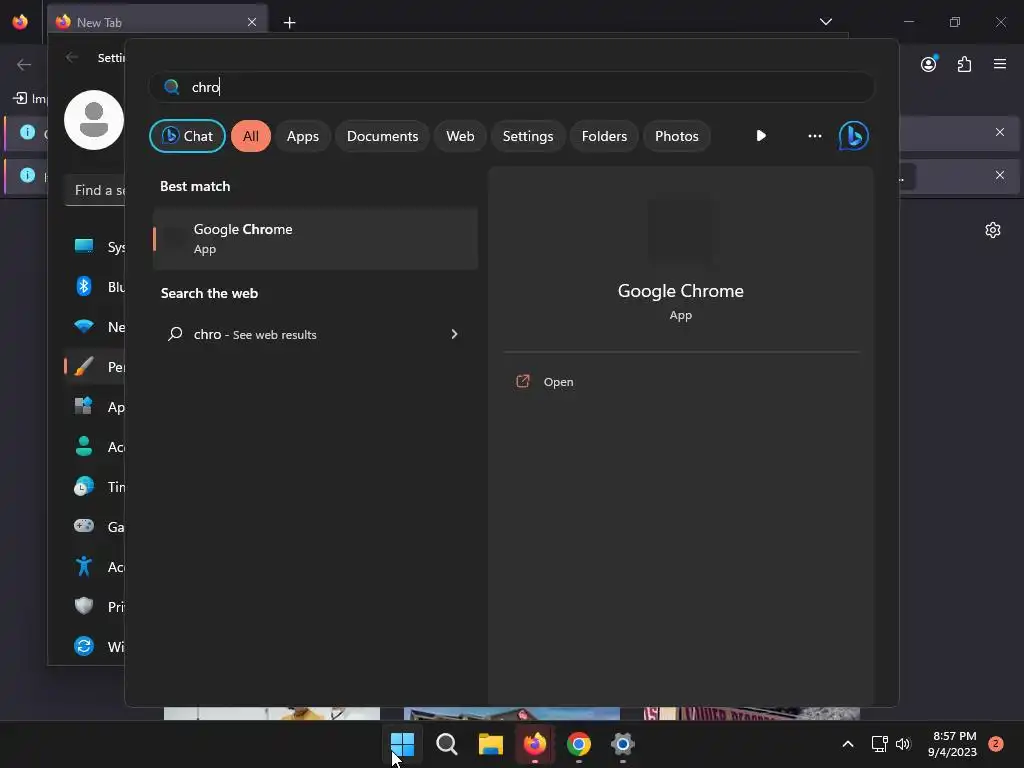This screenshot has width=1024, height=768.
Task: Select the All search filter
Action: pyautogui.click(x=251, y=136)
